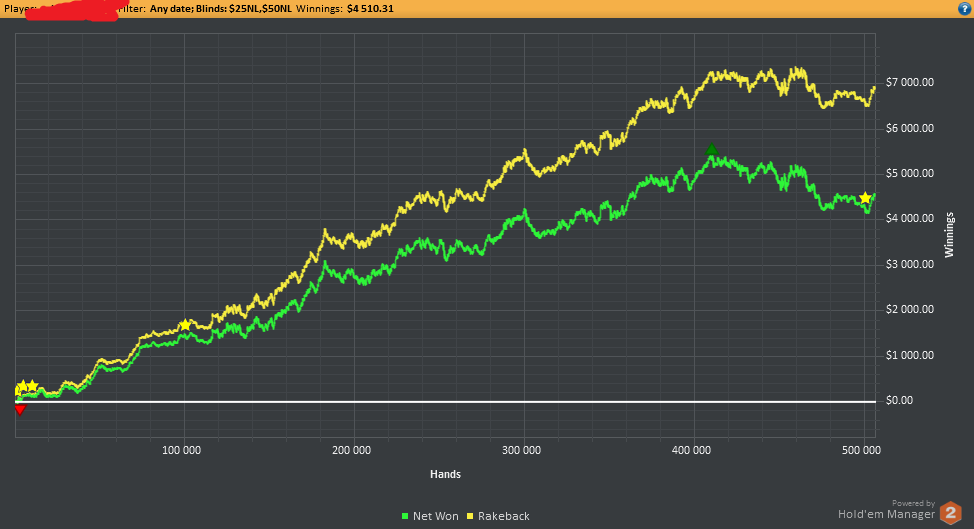Click the 300 000 x-axis label

click(x=521, y=450)
